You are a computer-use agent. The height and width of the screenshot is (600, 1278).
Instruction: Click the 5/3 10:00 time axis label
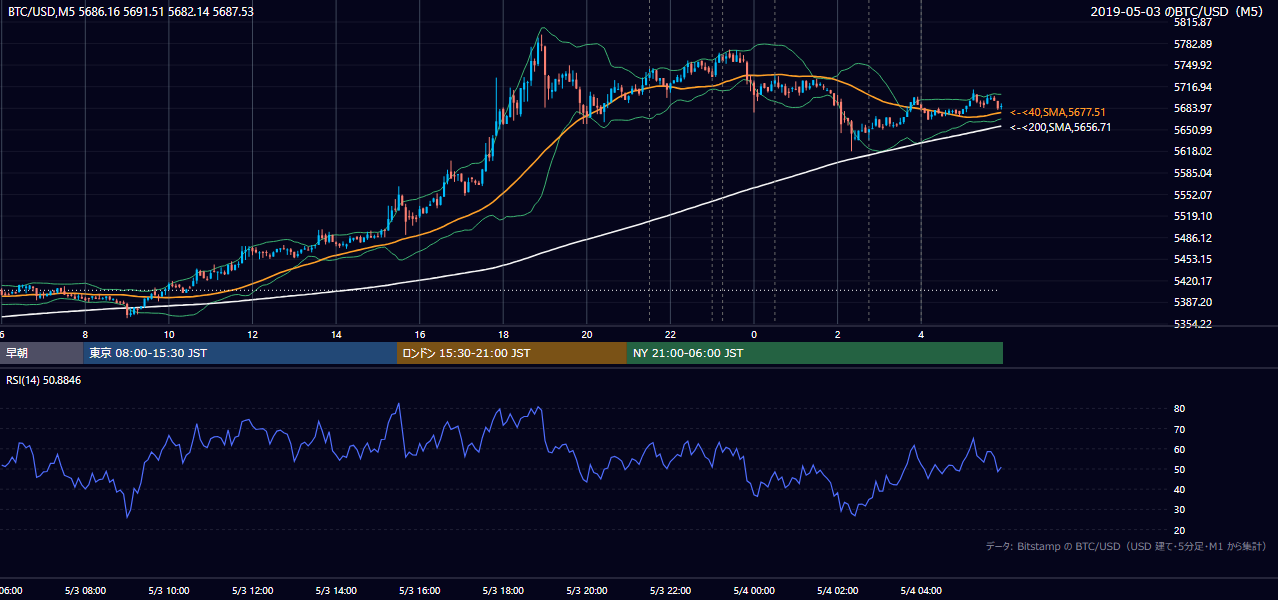169,591
